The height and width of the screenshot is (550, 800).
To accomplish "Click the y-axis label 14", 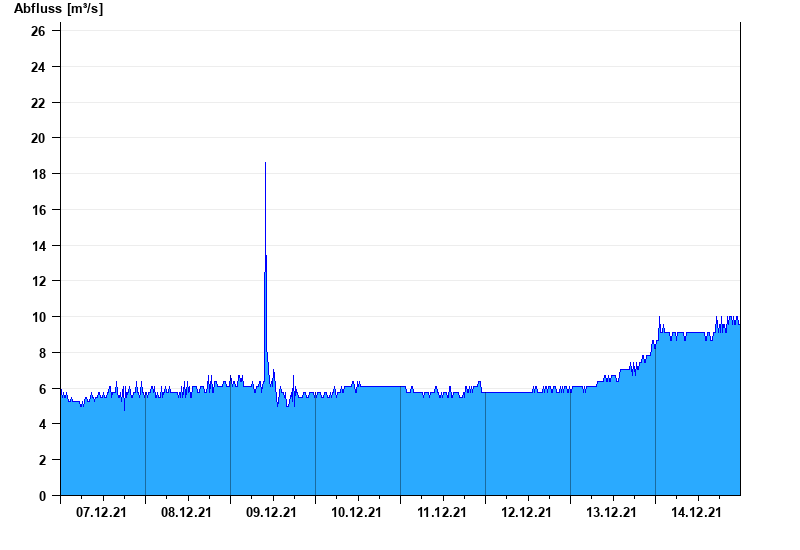I will [38, 245].
